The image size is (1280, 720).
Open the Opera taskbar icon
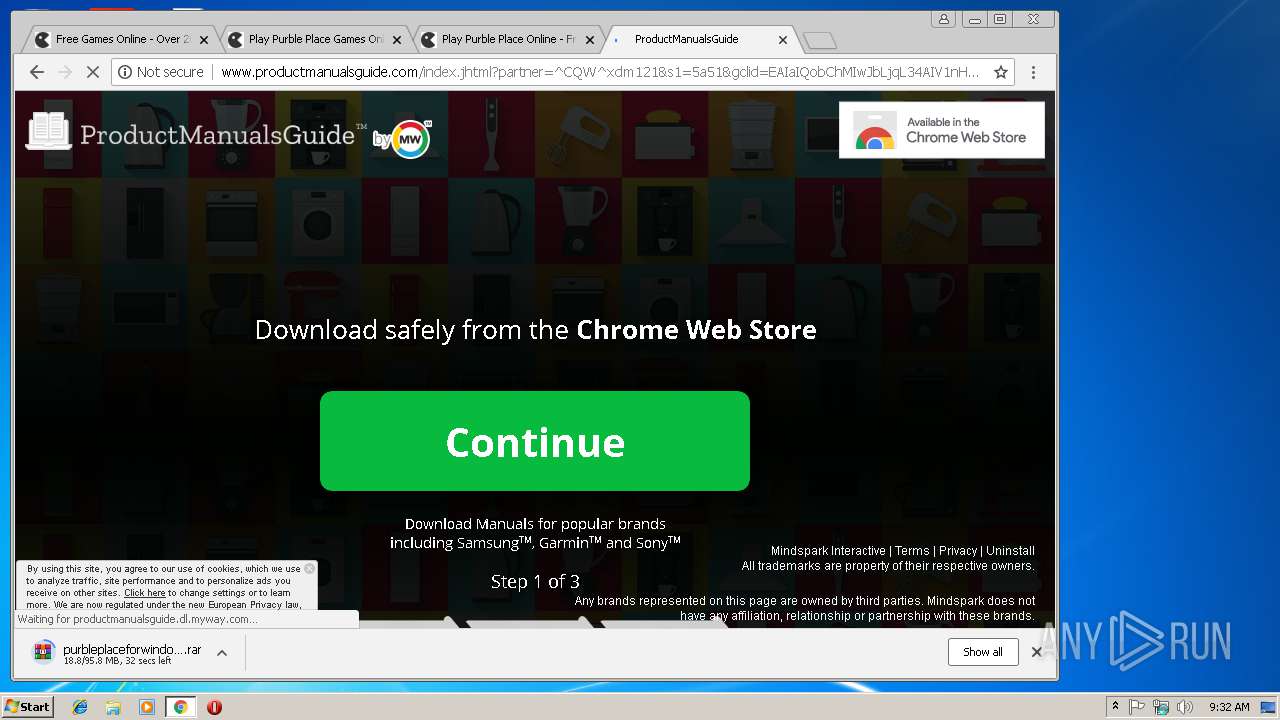[x=214, y=707]
